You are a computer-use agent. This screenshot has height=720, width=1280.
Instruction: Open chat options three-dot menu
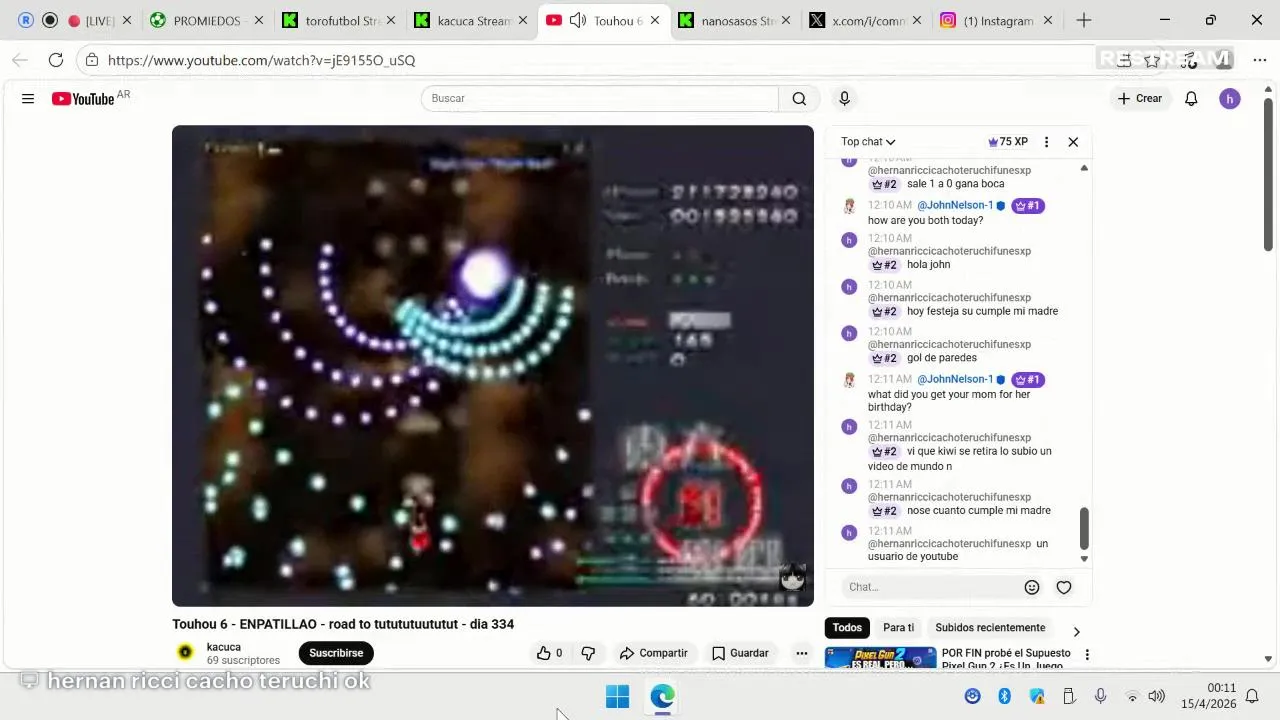[x=1046, y=142]
